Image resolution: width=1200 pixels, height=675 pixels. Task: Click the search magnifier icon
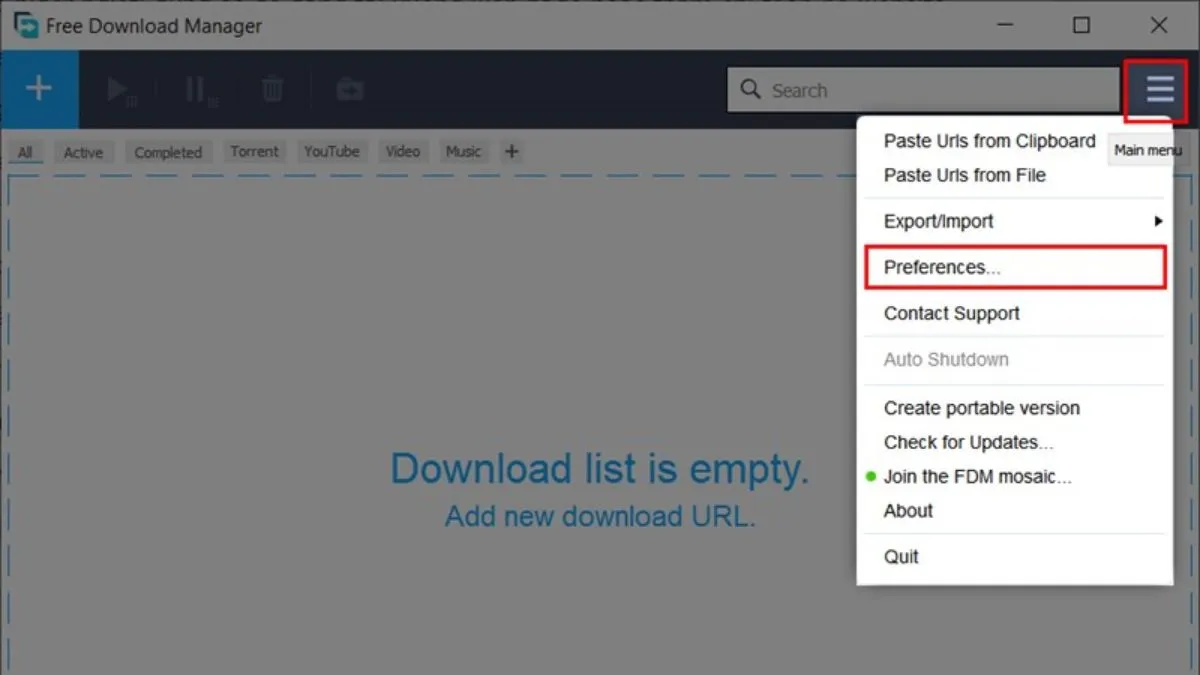750,90
